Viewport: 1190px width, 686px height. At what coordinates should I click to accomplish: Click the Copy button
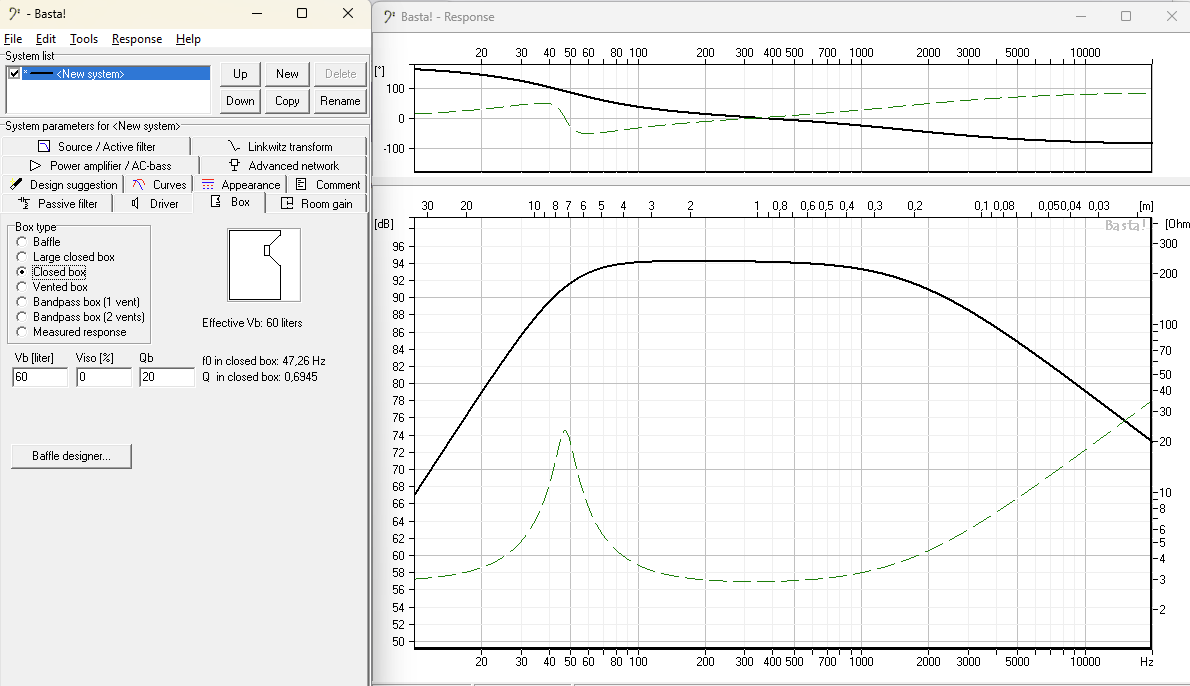click(x=287, y=101)
